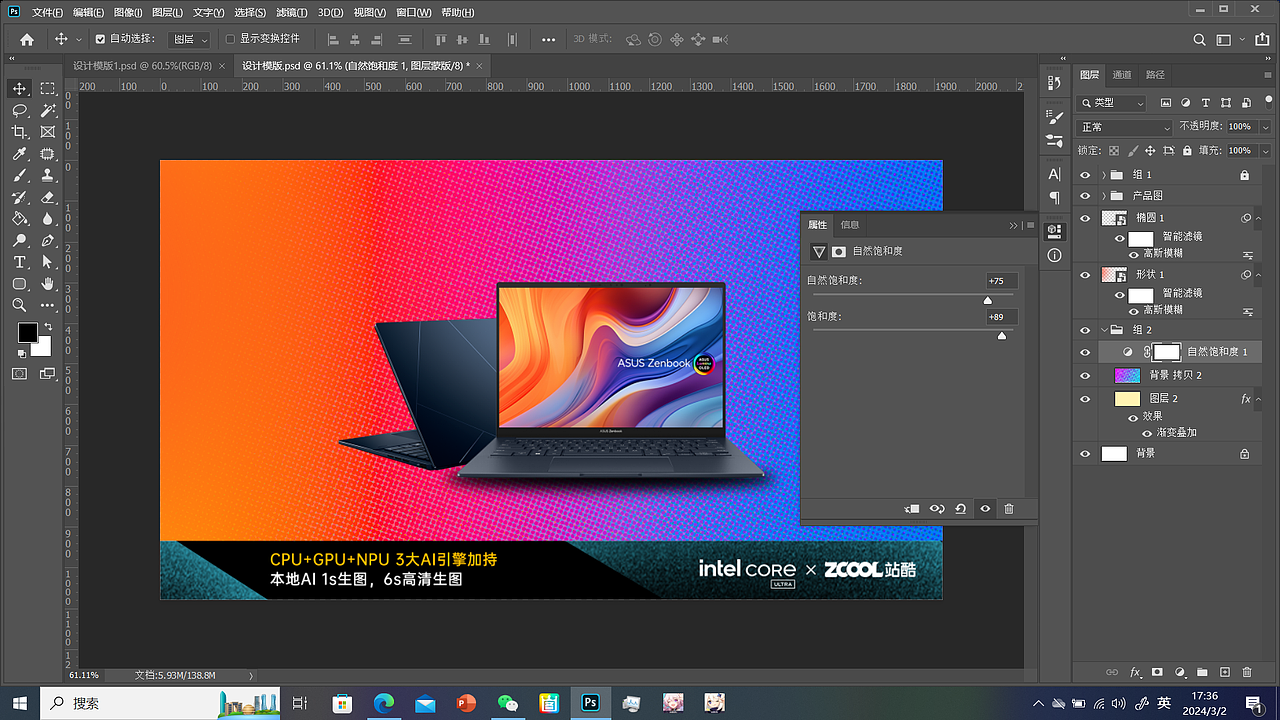This screenshot has height=720, width=1280.
Task: Open Microsoft Edge from the taskbar
Action: point(384,703)
